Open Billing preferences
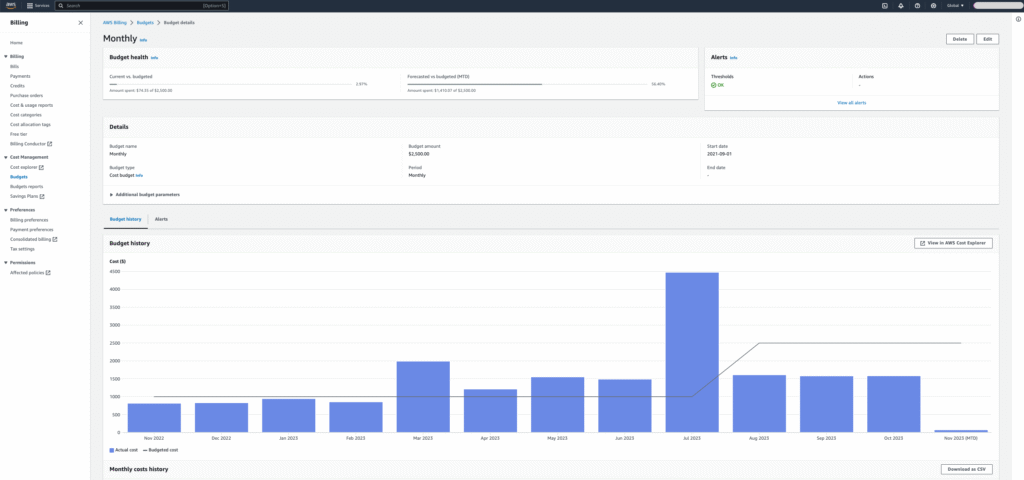The height and width of the screenshot is (480, 1024). point(29,220)
